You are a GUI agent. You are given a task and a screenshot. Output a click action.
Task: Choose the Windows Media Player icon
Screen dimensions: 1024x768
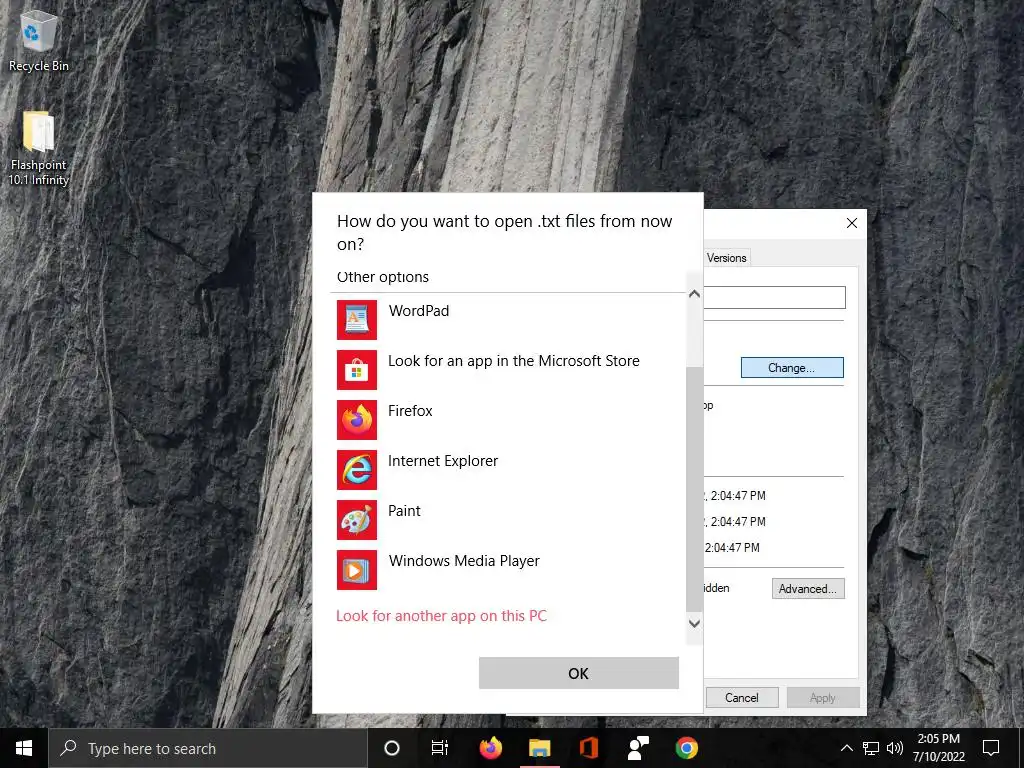click(x=357, y=570)
